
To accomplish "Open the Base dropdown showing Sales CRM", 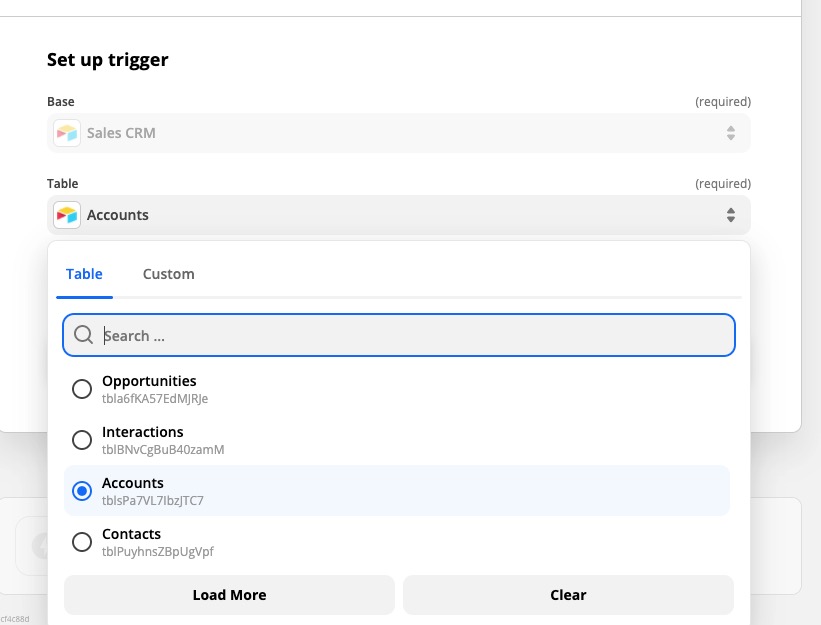I will click(x=399, y=133).
